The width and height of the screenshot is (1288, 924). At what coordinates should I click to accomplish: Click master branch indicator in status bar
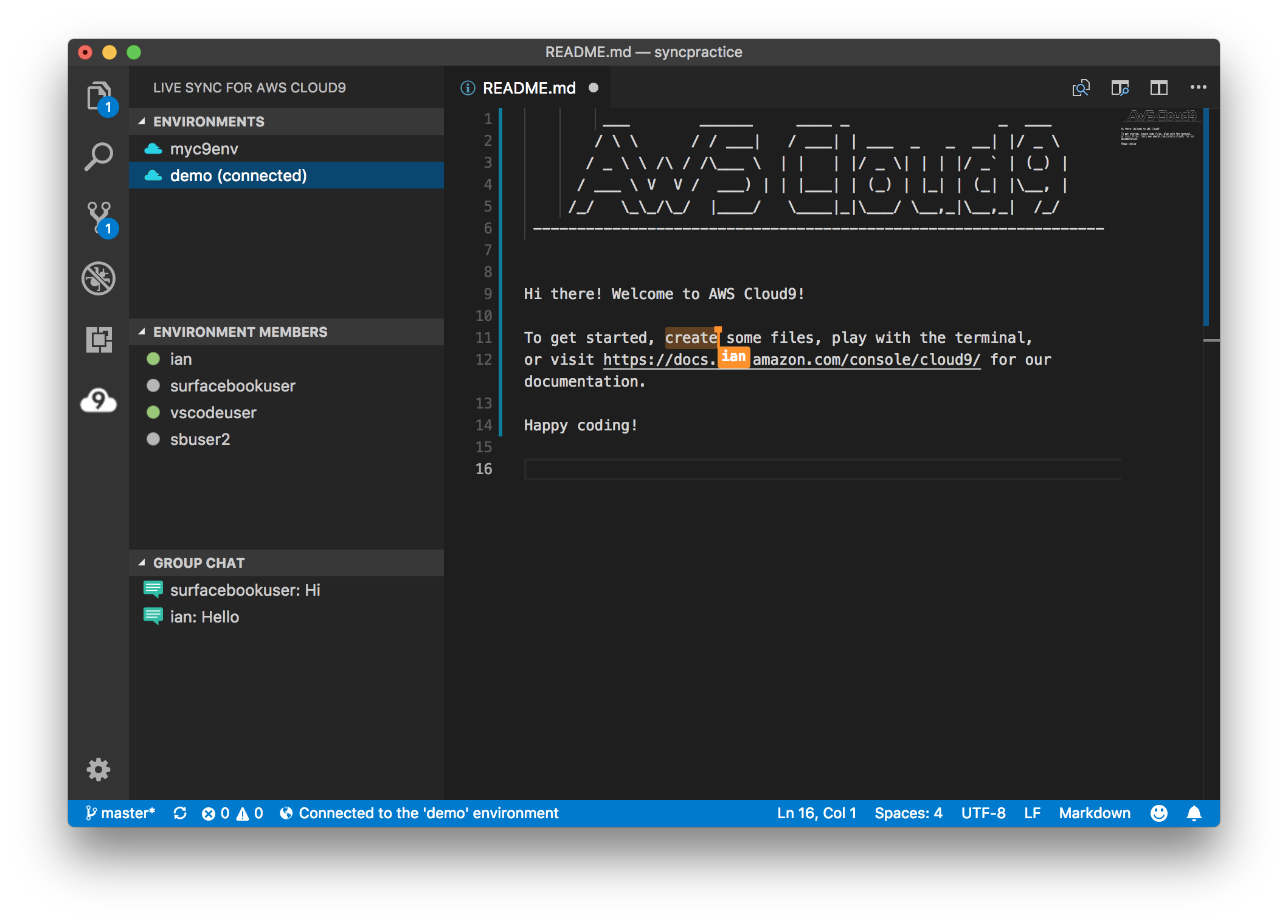[x=119, y=812]
